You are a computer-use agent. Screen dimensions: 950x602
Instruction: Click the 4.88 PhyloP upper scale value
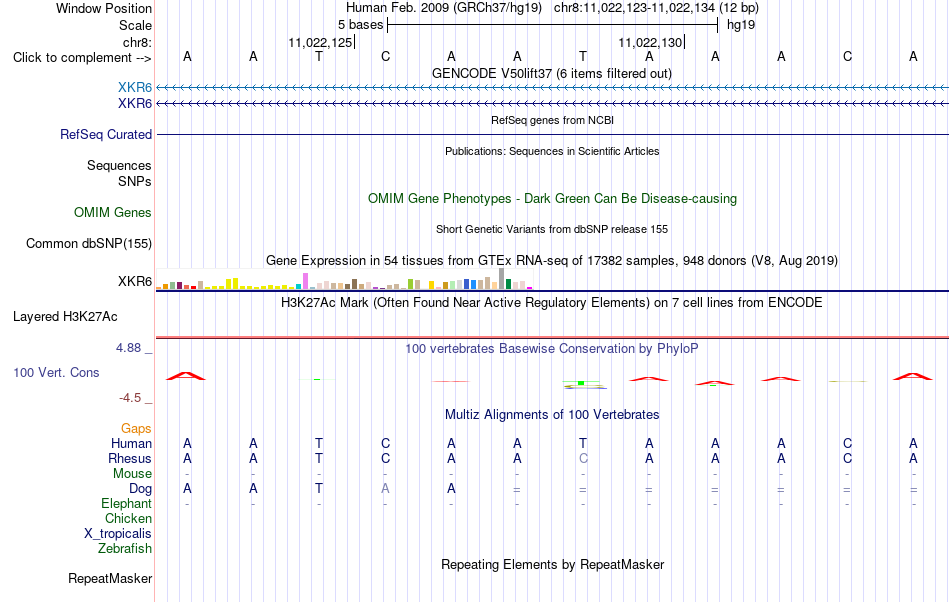point(128,348)
